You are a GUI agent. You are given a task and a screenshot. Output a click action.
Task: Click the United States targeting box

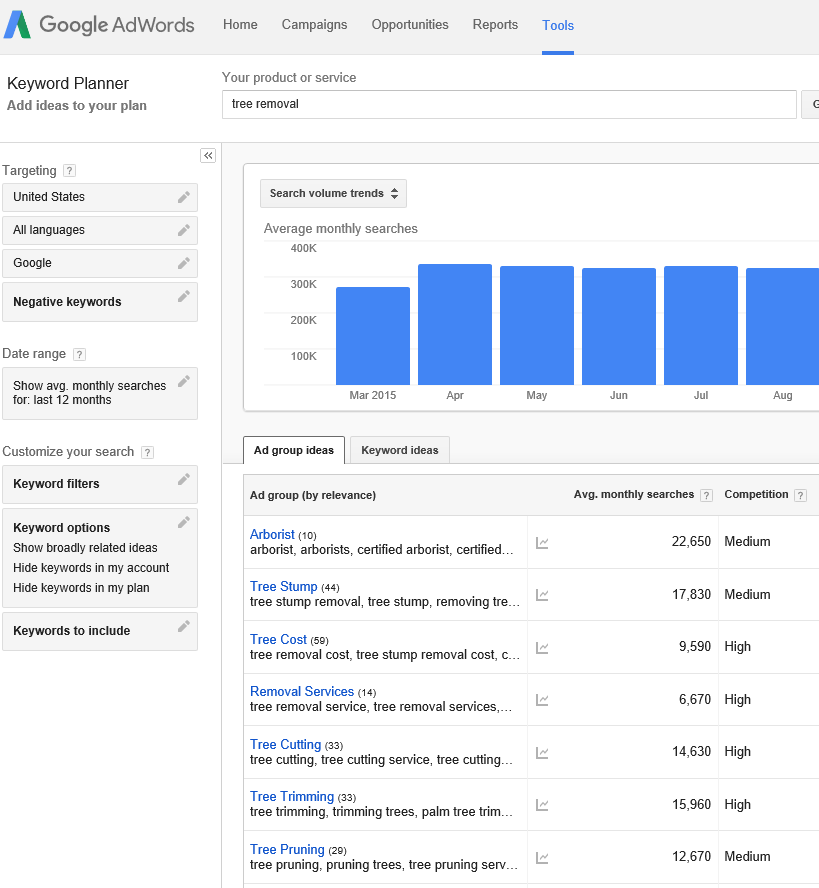[100, 197]
